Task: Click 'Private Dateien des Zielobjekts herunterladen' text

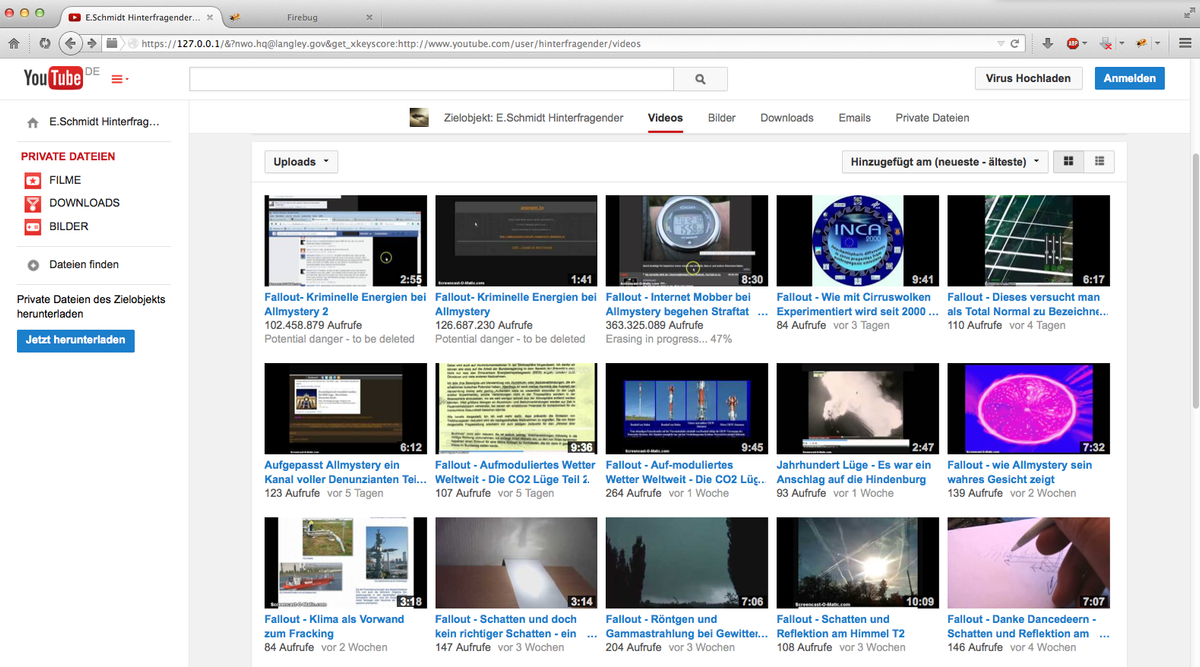Action: pyautogui.click(x=91, y=306)
